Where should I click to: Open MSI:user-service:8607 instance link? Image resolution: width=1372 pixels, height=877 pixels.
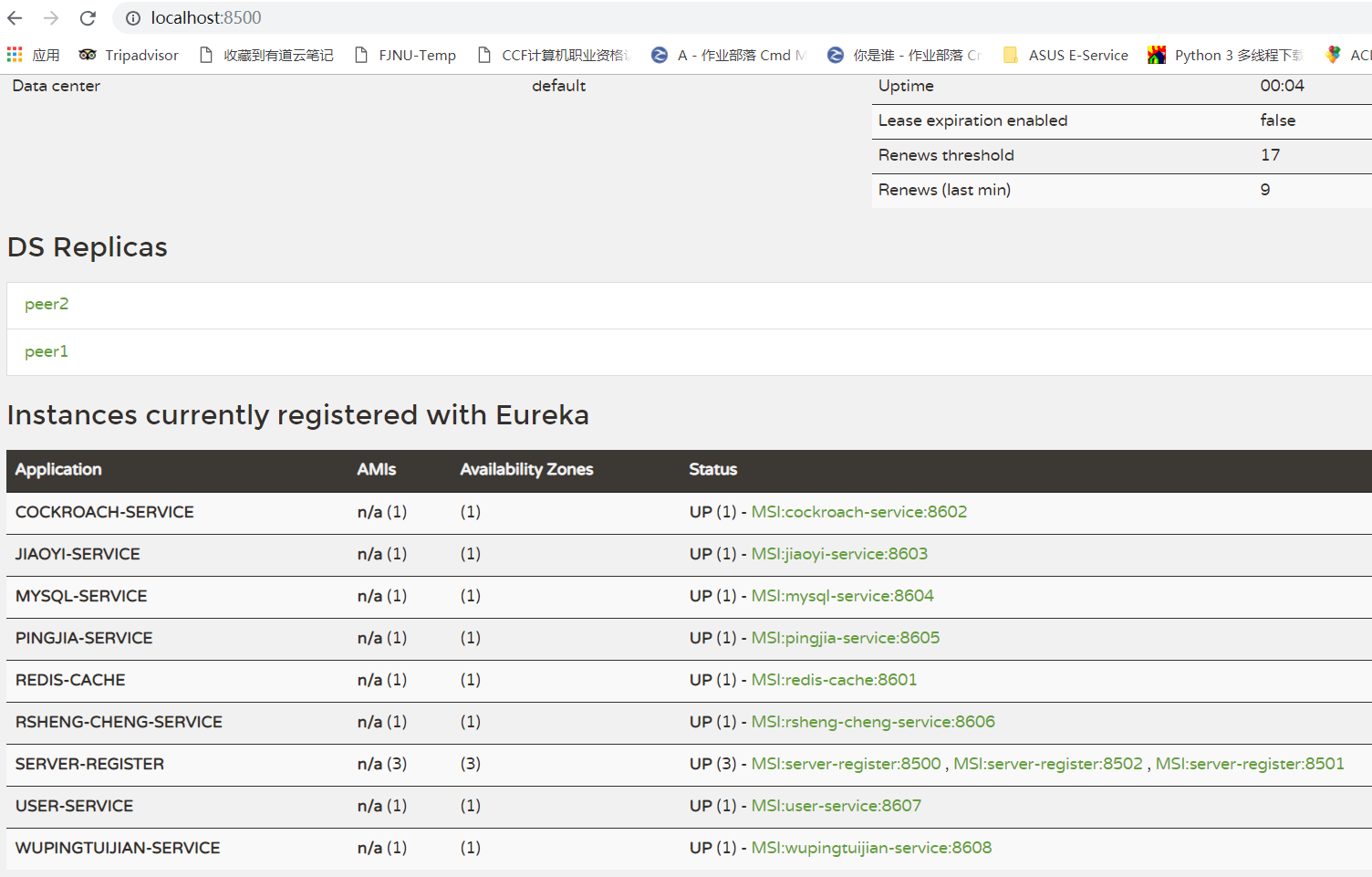[837, 806]
